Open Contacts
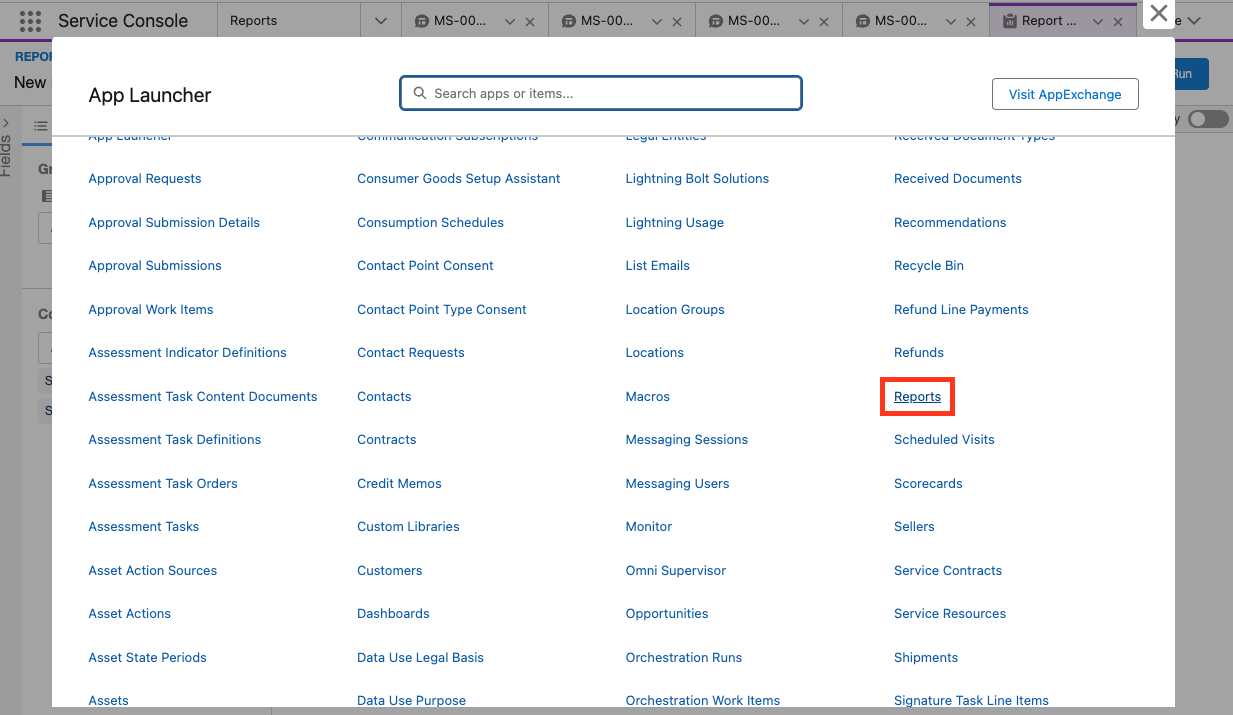Image resolution: width=1233 pixels, height=715 pixels. 384,397
